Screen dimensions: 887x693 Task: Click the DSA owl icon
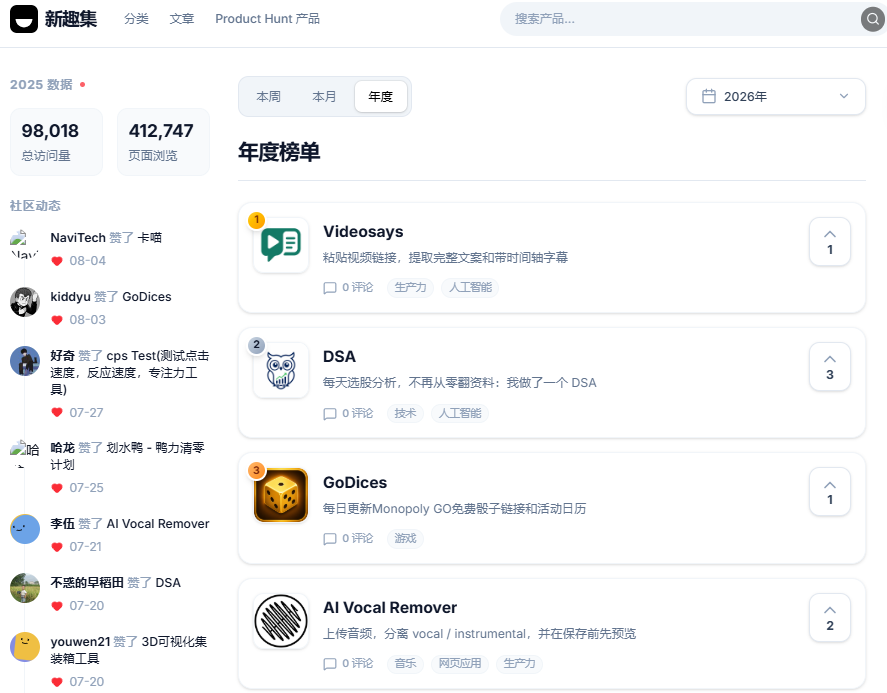tap(281, 370)
